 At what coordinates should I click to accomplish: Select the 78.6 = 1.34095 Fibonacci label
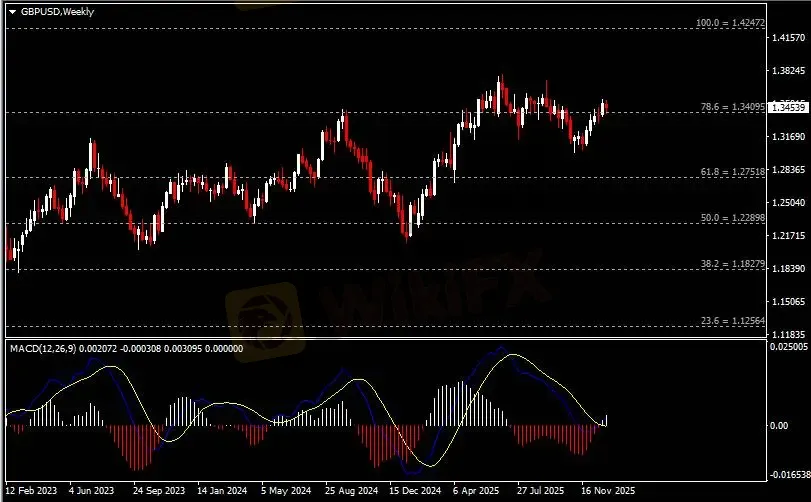(x=732, y=107)
